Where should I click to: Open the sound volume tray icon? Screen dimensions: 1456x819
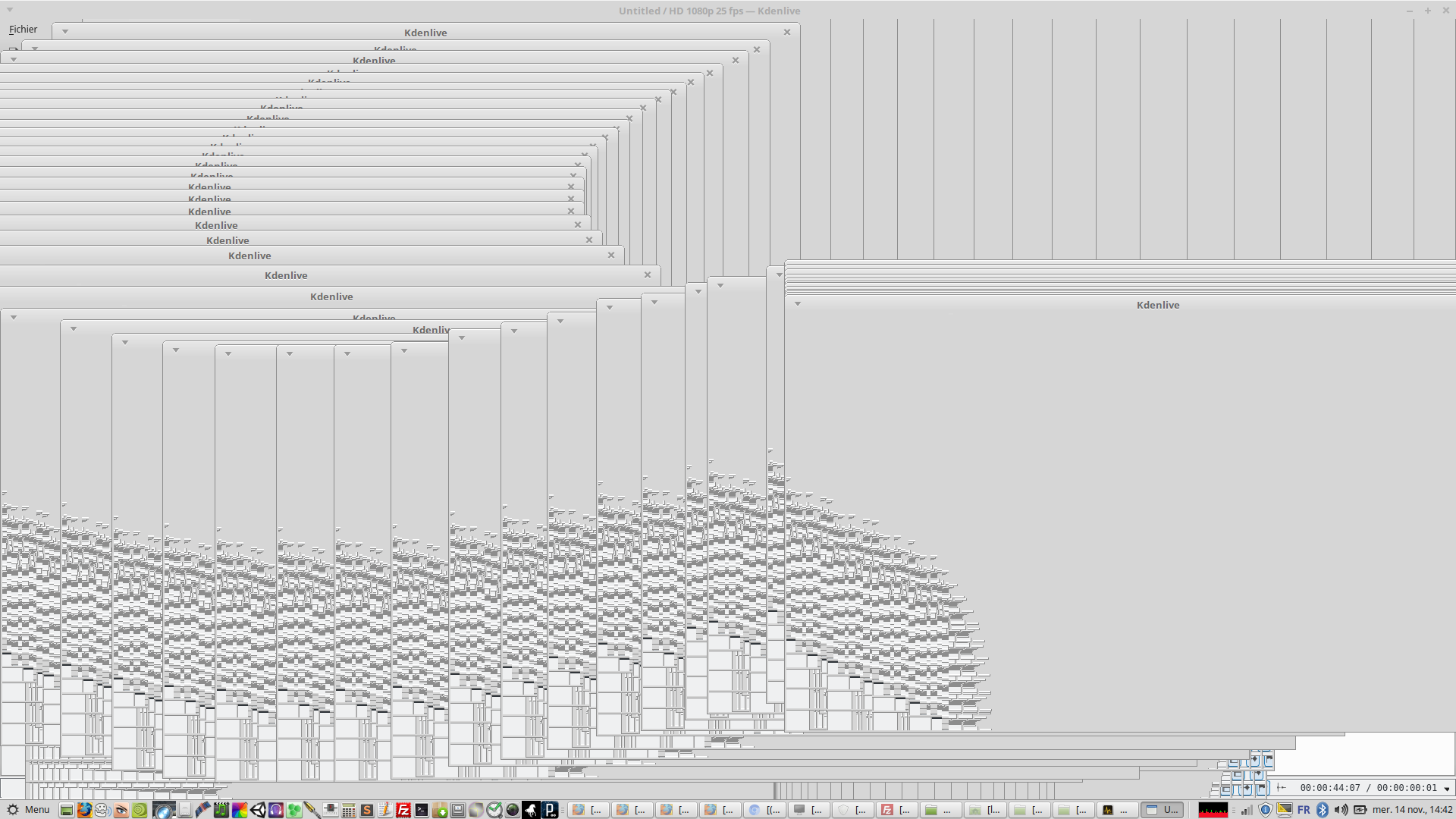(x=1341, y=810)
